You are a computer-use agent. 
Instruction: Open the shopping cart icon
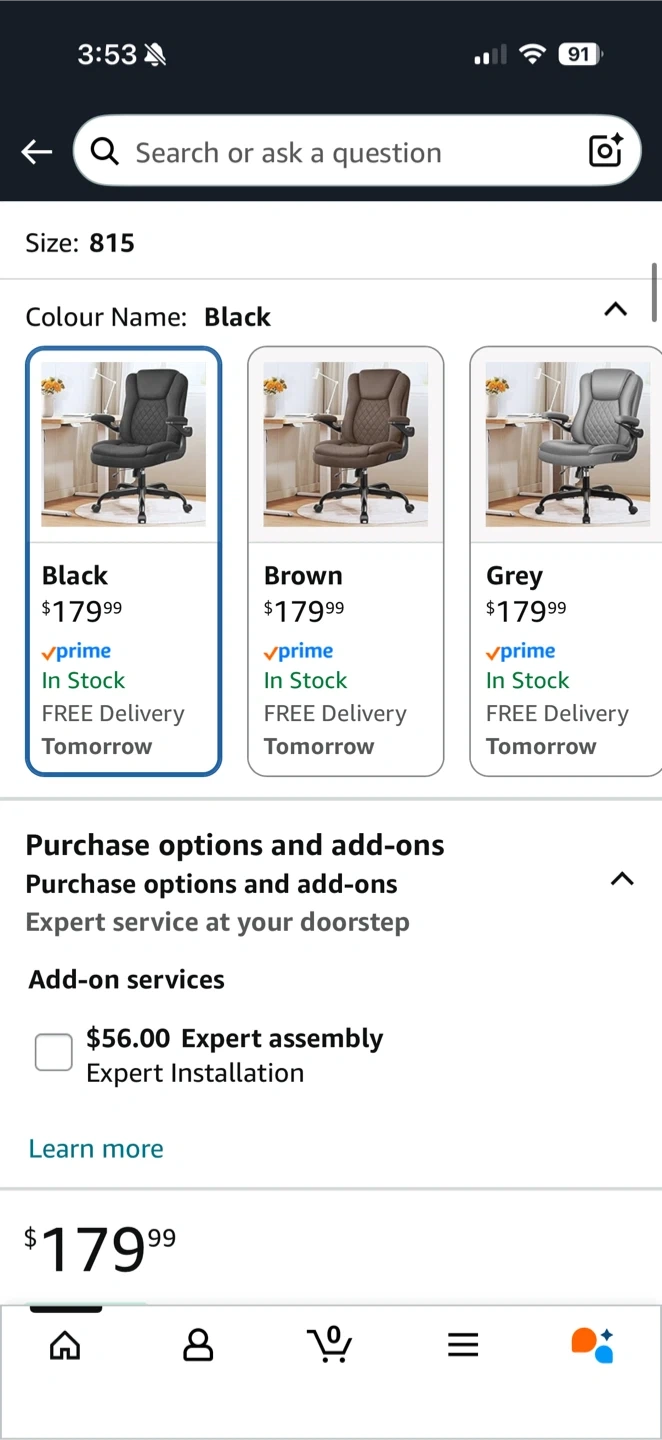pyautogui.click(x=330, y=1345)
